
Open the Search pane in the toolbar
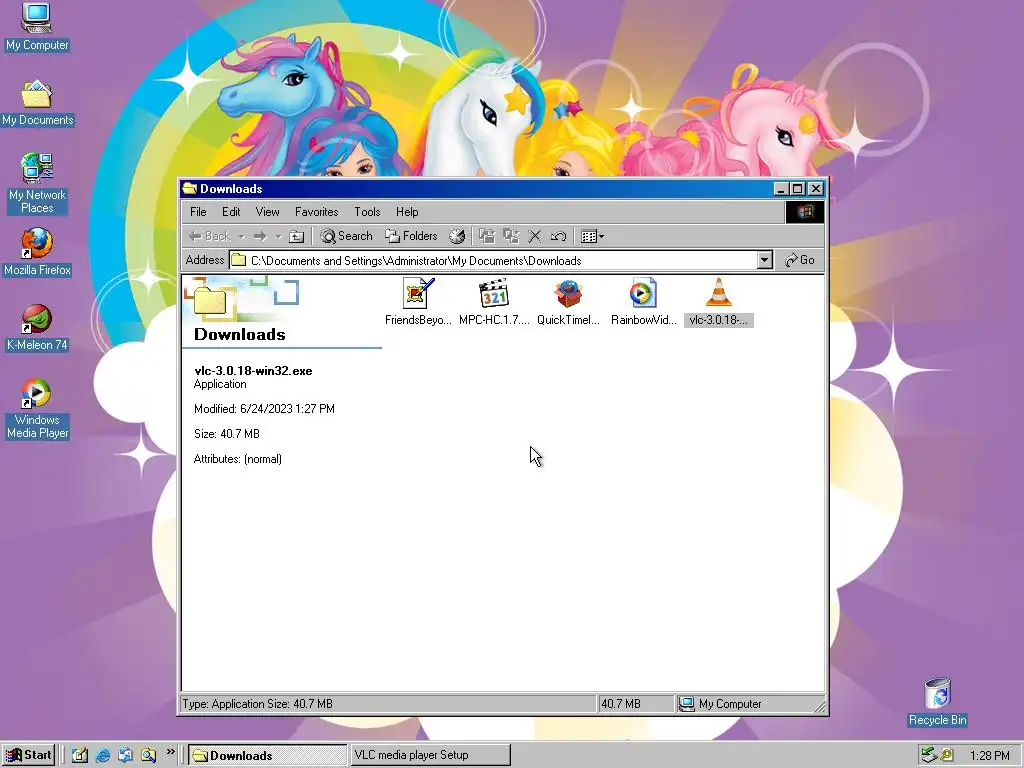pyautogui.click(x=346, y=236)
